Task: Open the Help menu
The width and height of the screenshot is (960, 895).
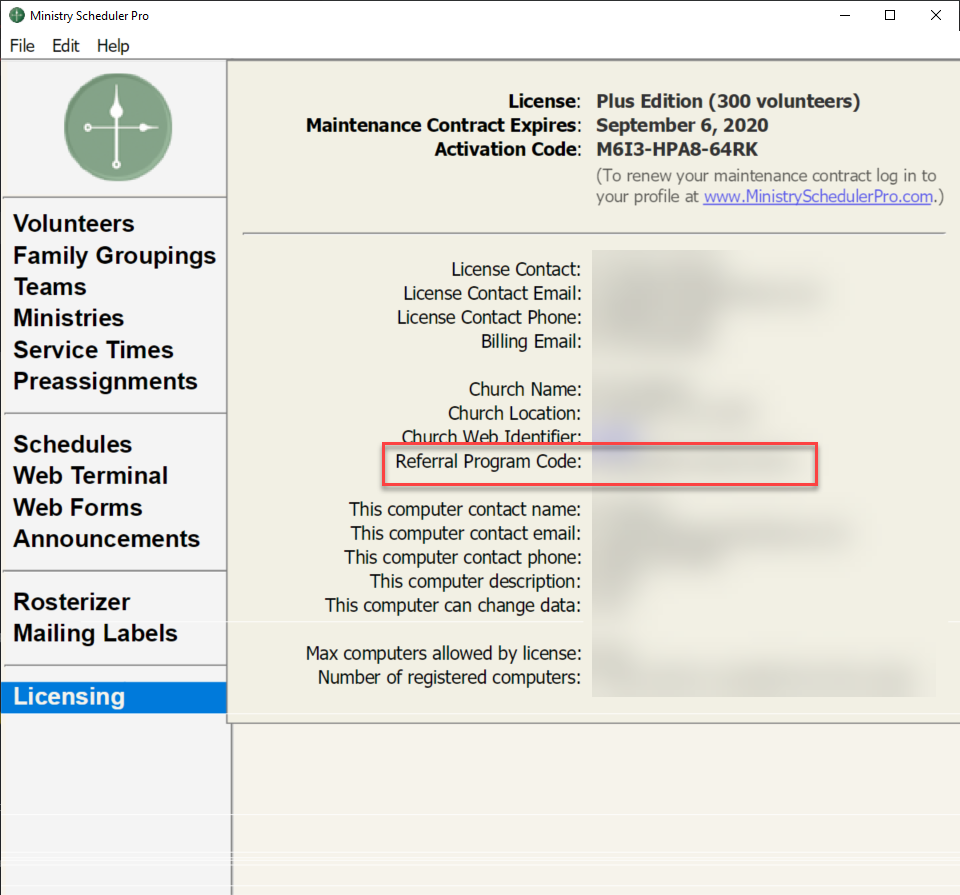Action: tap(113, 46)
